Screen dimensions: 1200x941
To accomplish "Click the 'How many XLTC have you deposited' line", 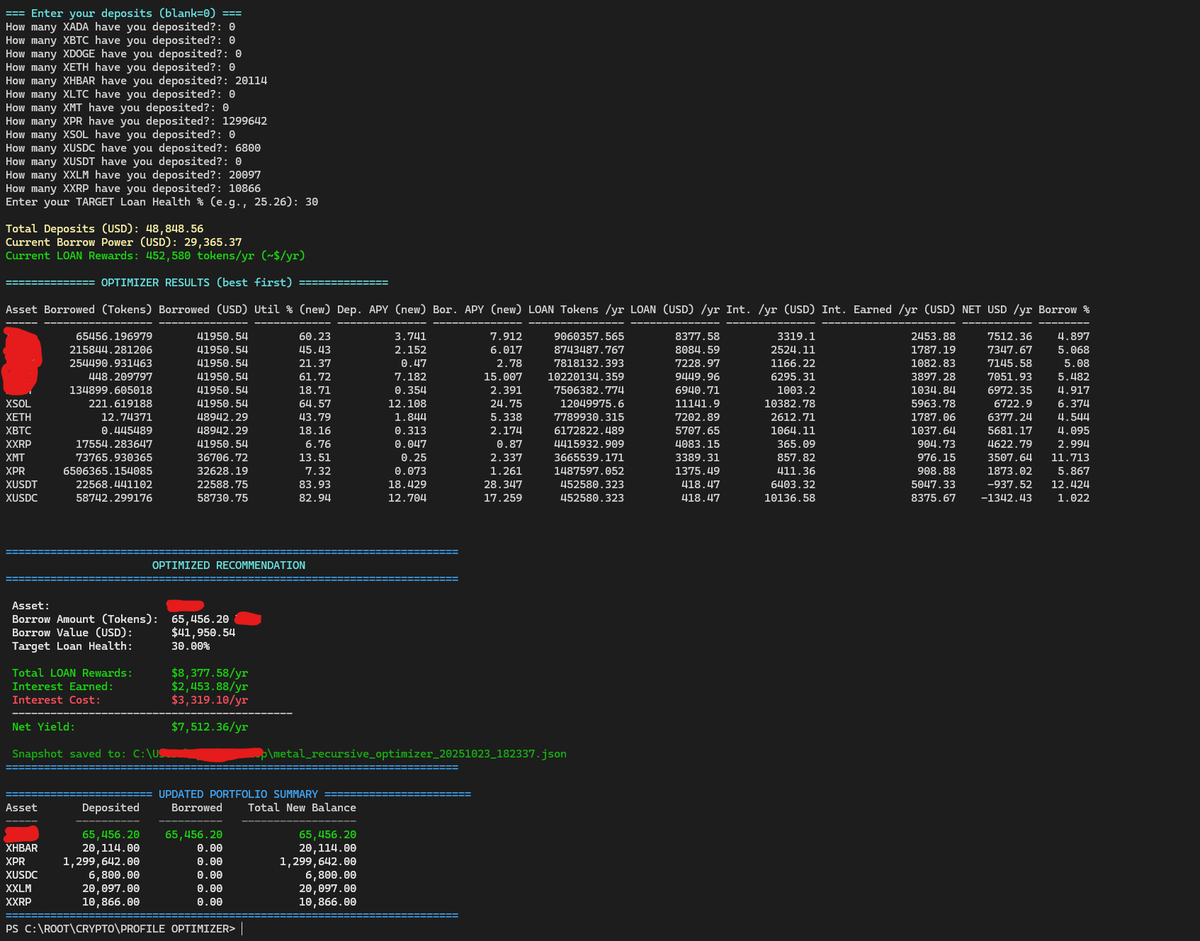I will coord(119,94).
